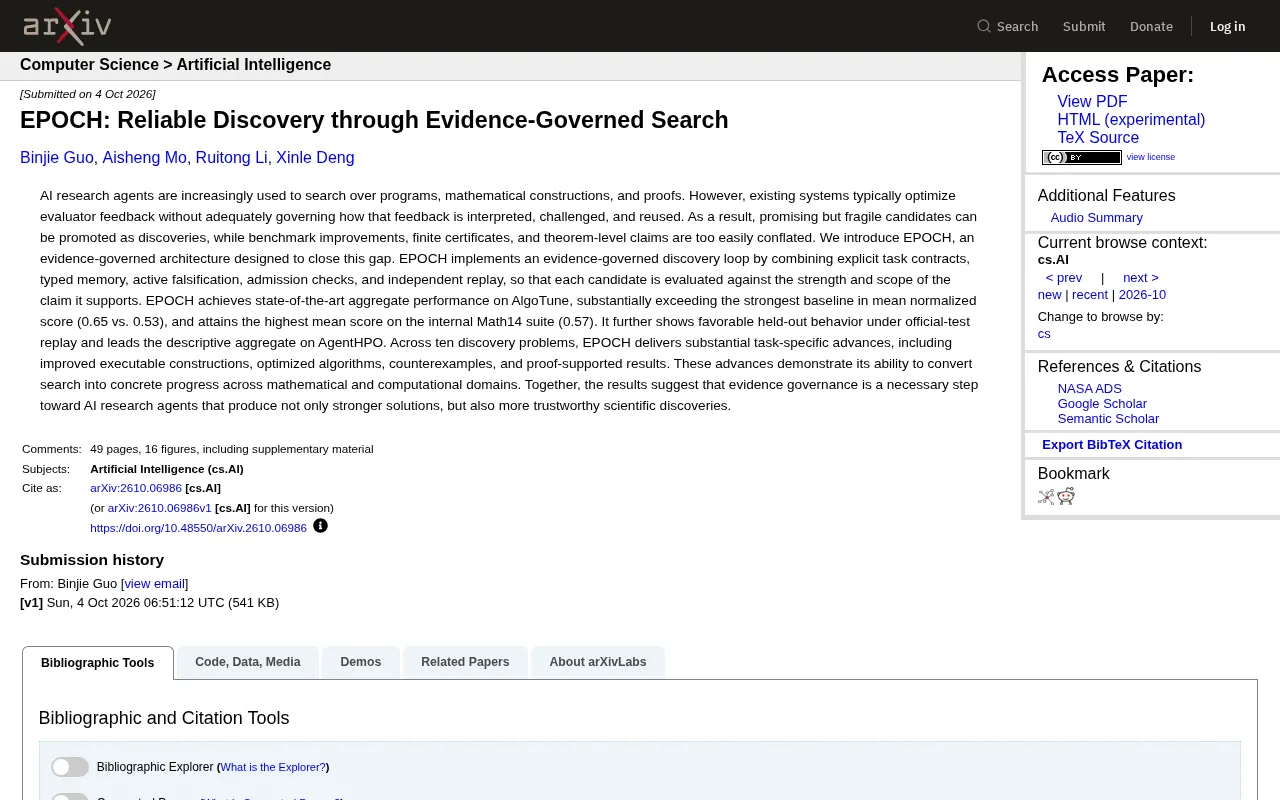Open the Demos tab
Image resolution: width=1280 pixels, height=800 pixels.
(x=360, y=662)
